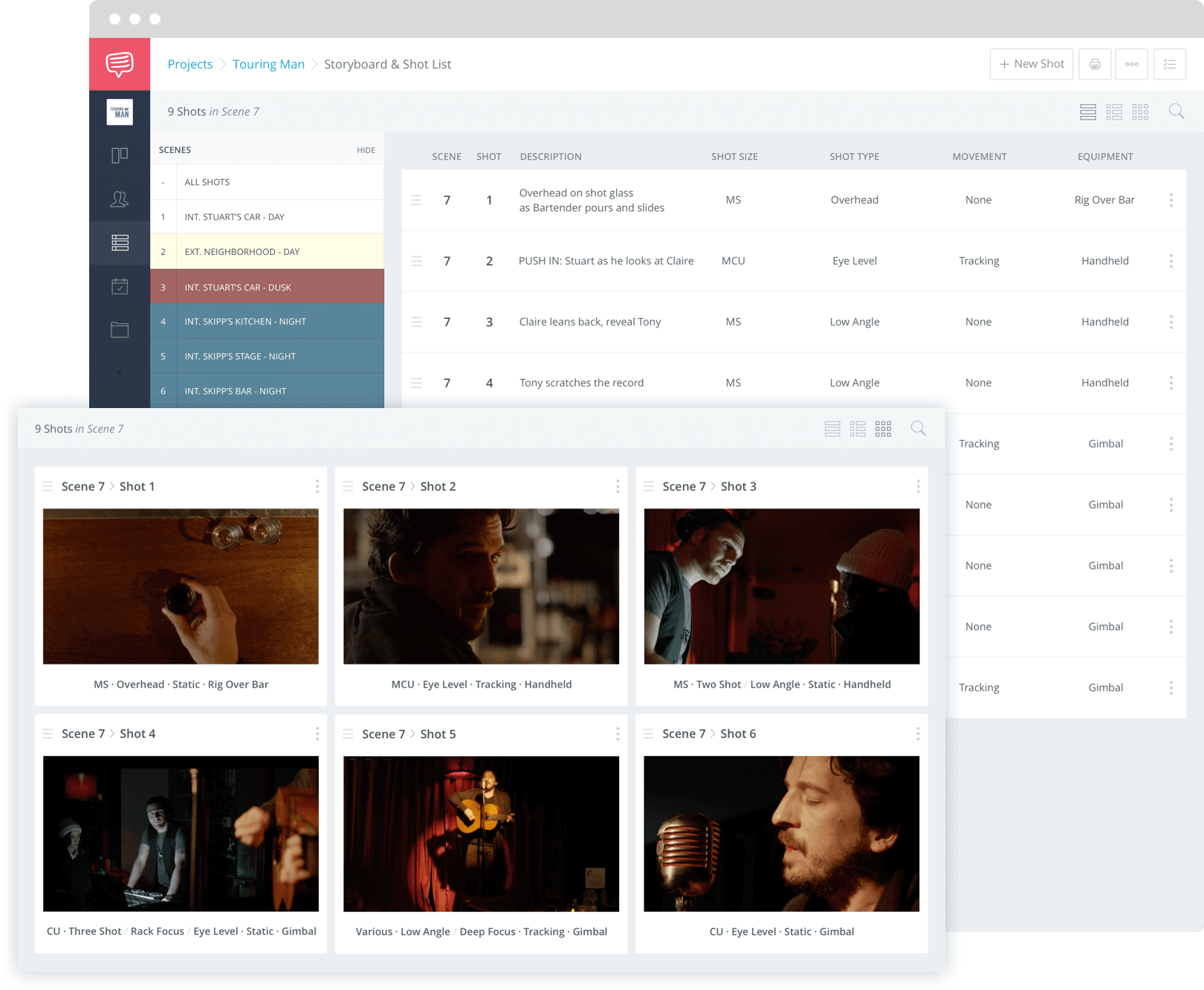
Task: Open the three-dot options menu for Shot 1 row
Action: (x=1171, y=200)
